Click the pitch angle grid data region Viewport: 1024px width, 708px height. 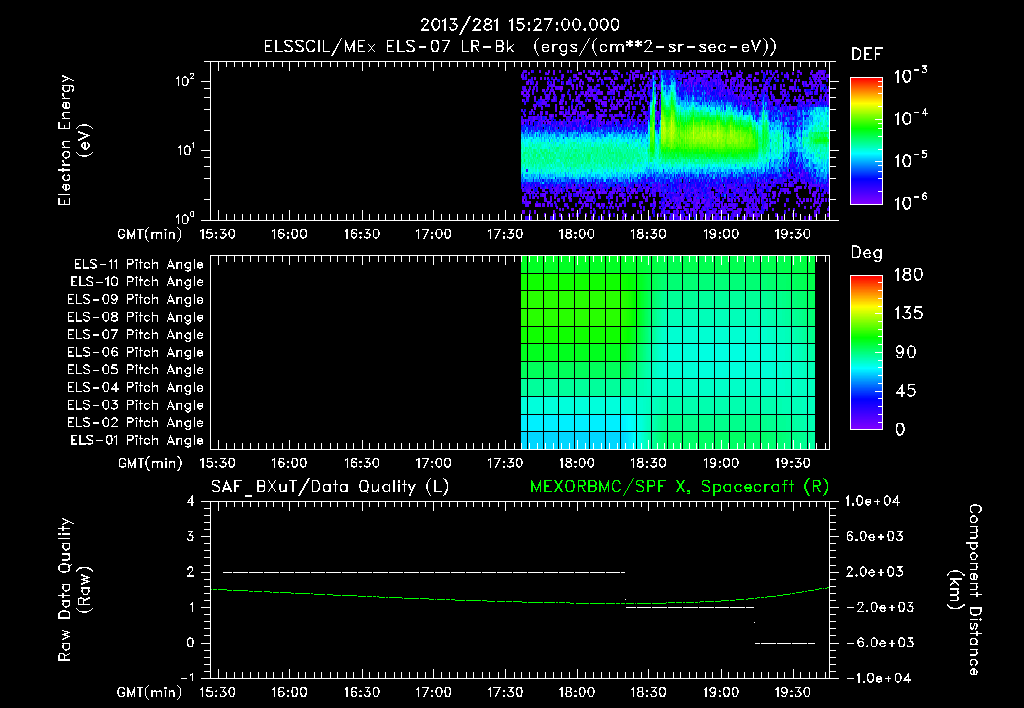(x=668, y=352)
